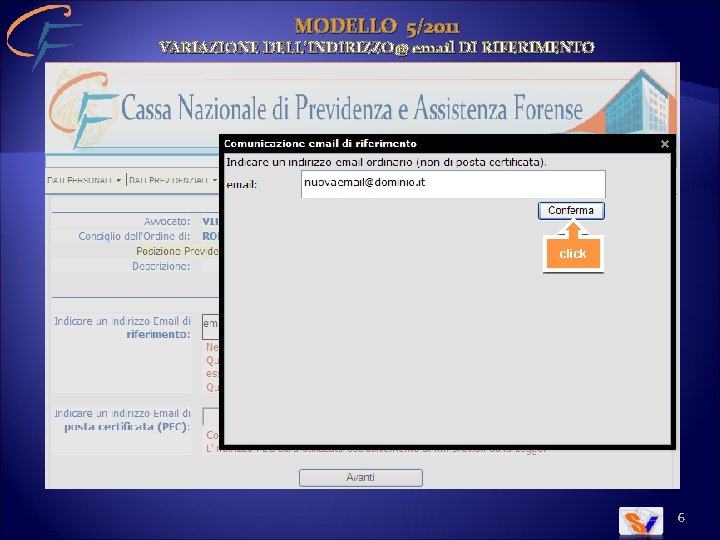Click the Cassa Forense logo in page header
720x540 pixels.
(x=84, y=109)
